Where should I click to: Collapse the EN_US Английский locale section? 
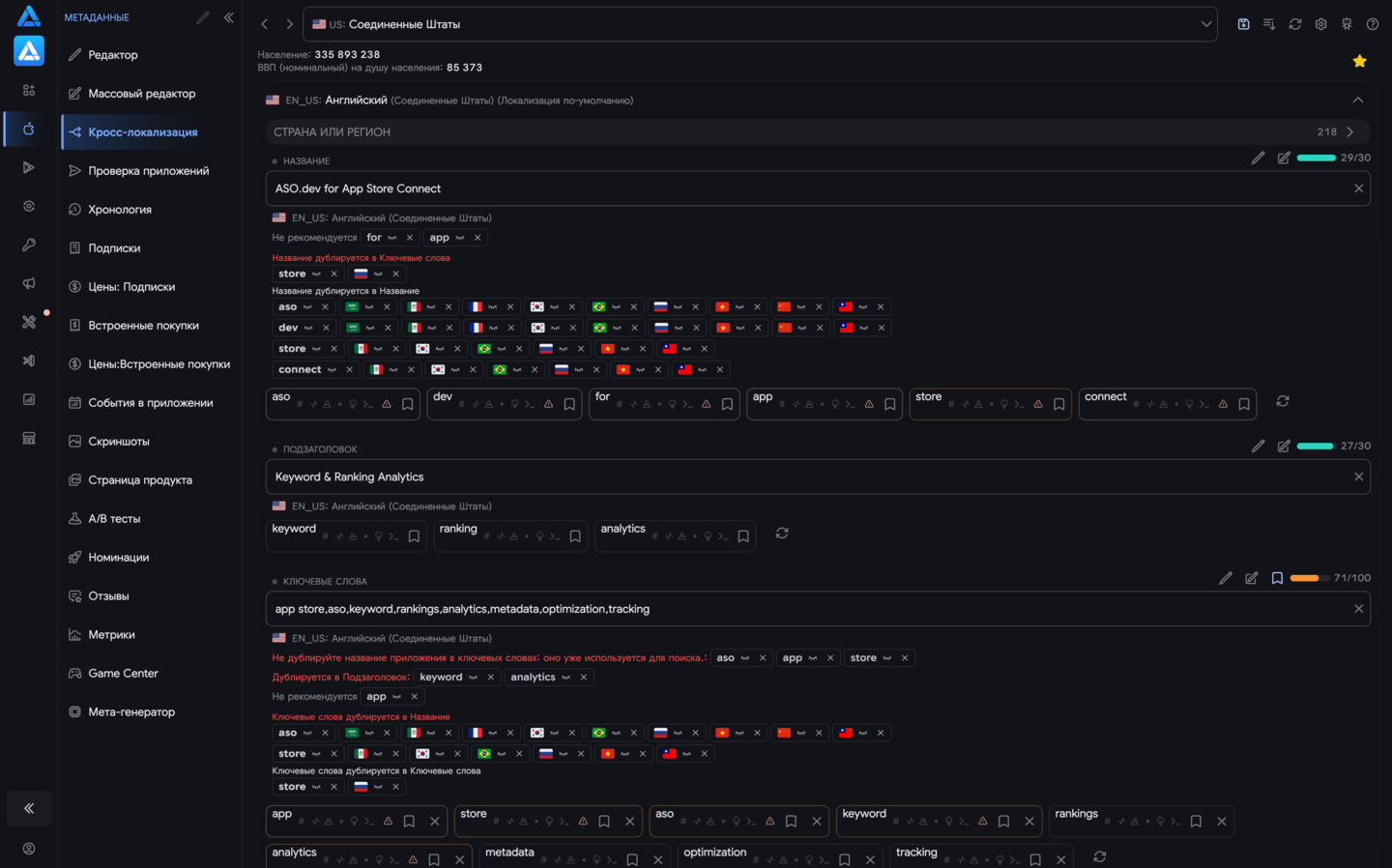click(x=1358, y=101)
